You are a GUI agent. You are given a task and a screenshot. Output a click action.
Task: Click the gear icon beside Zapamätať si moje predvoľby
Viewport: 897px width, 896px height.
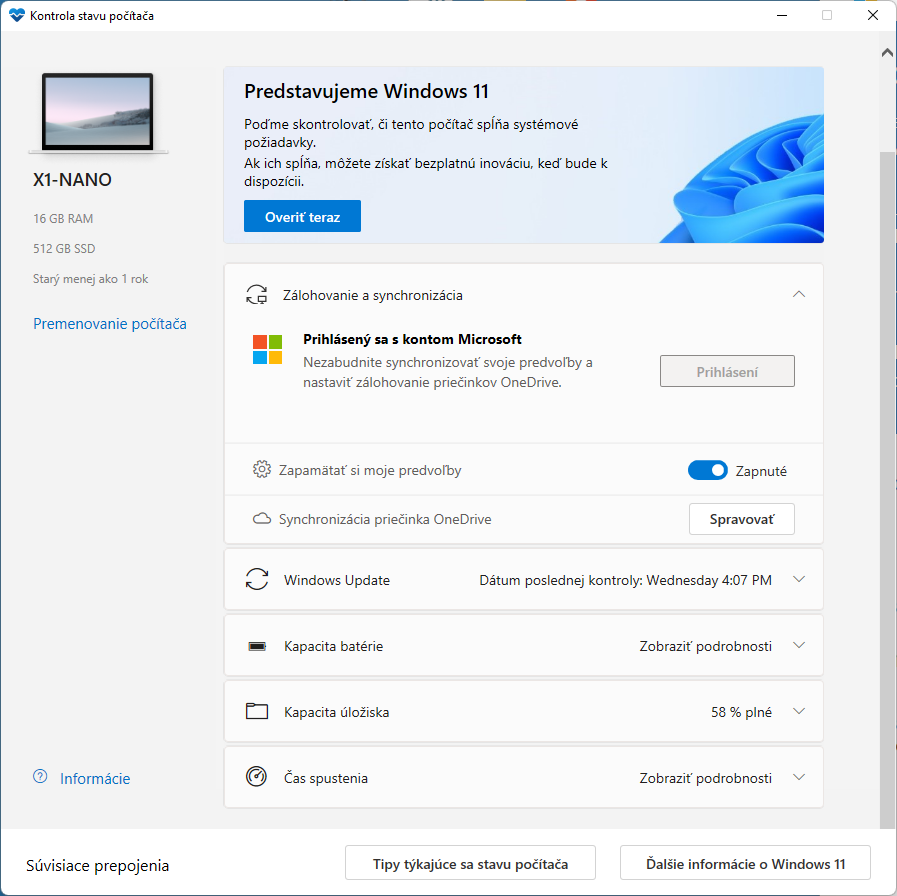click(x=262, y=470)
